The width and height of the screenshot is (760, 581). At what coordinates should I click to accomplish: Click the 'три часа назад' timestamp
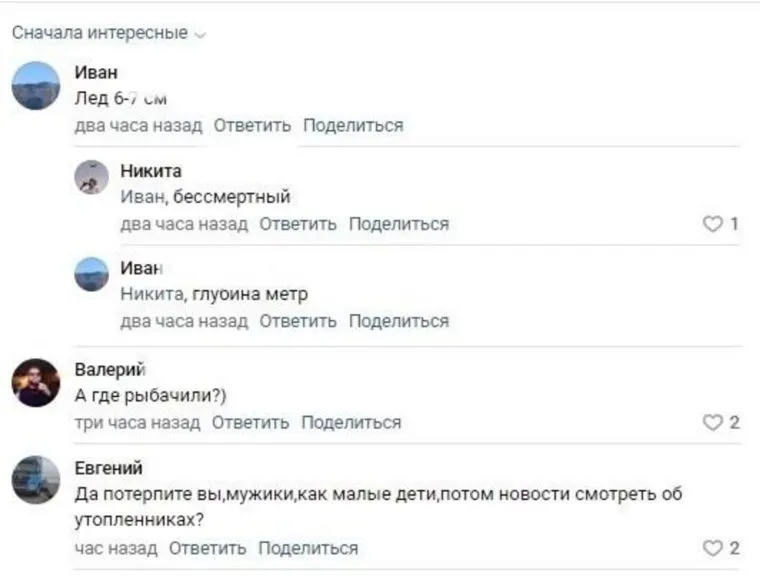coord(138,423)
